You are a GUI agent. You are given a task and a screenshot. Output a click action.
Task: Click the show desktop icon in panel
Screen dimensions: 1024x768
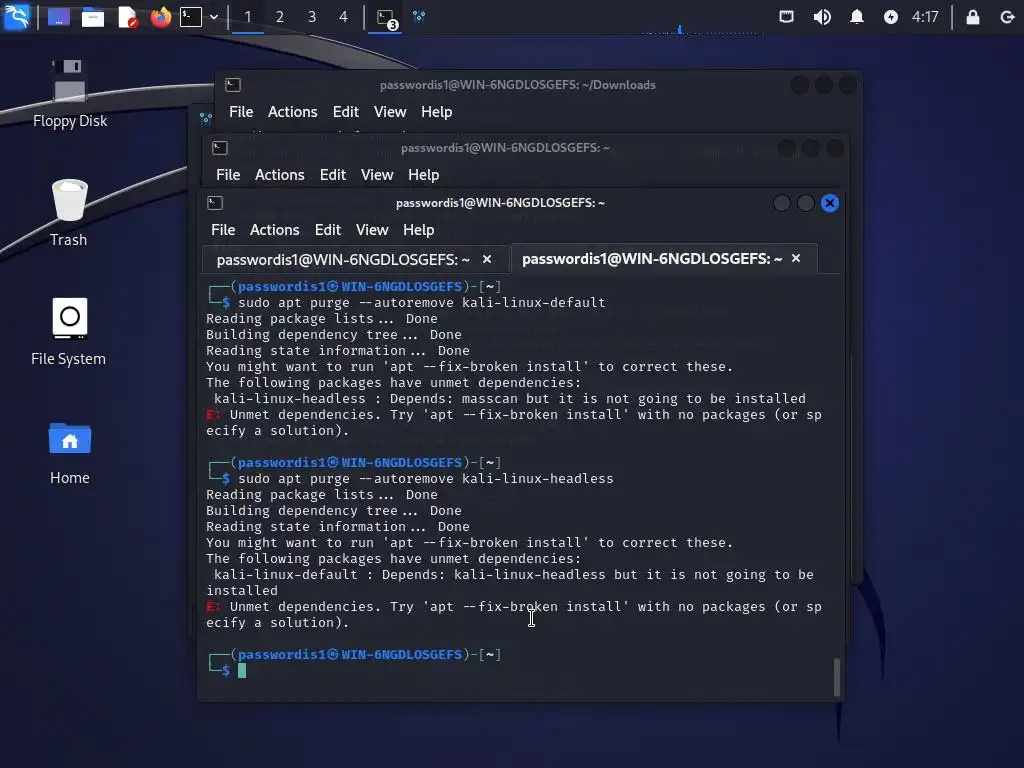point(59,17)
